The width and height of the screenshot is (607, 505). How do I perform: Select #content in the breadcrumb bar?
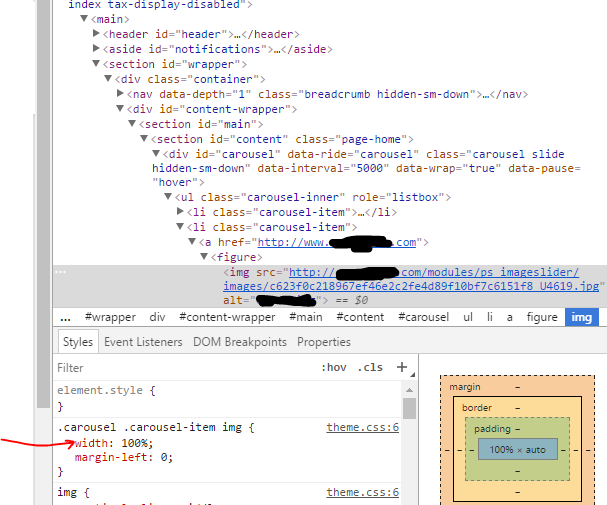pos(360,317)
